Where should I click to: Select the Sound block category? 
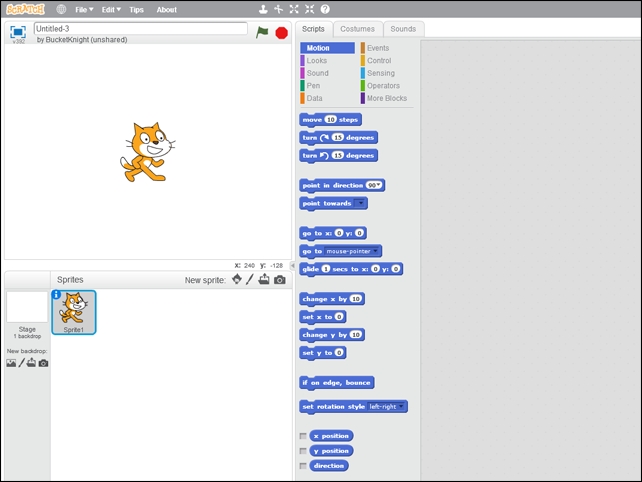point(318,73)
